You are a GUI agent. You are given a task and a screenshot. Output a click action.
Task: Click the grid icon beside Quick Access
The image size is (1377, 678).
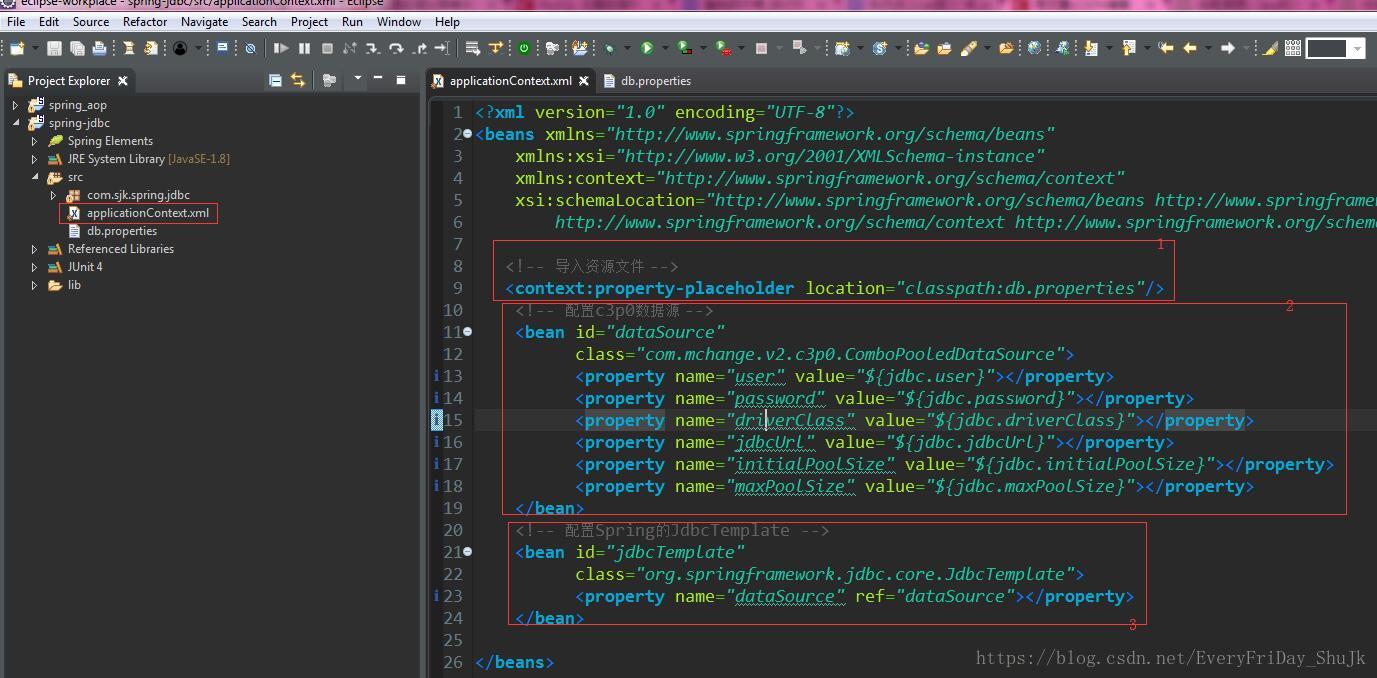click(x=1293, y=48)
